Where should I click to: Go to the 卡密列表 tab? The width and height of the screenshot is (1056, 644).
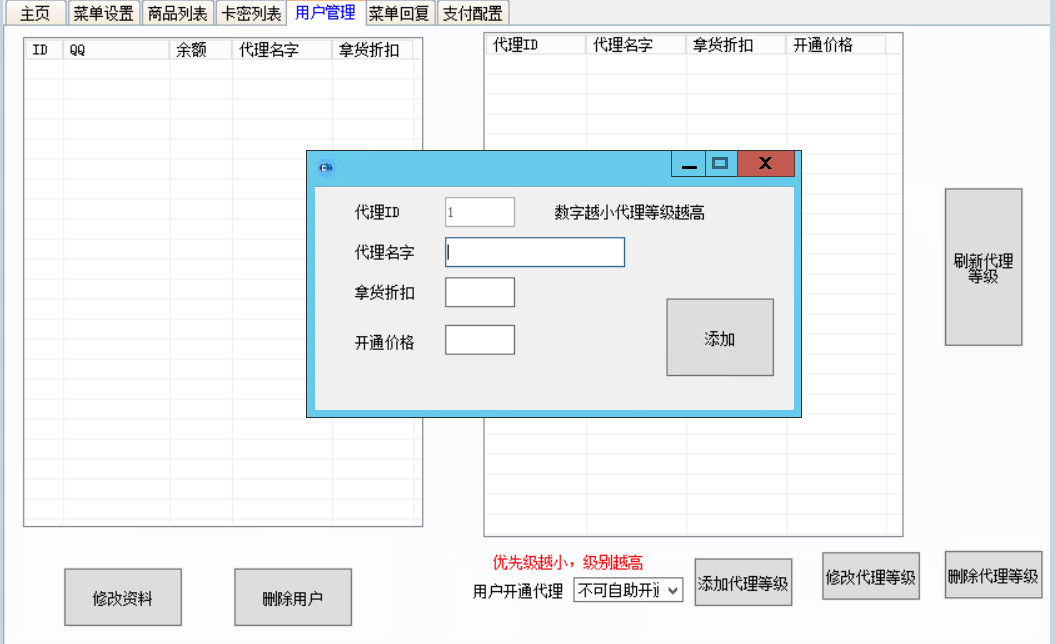(x=251, y=13)
